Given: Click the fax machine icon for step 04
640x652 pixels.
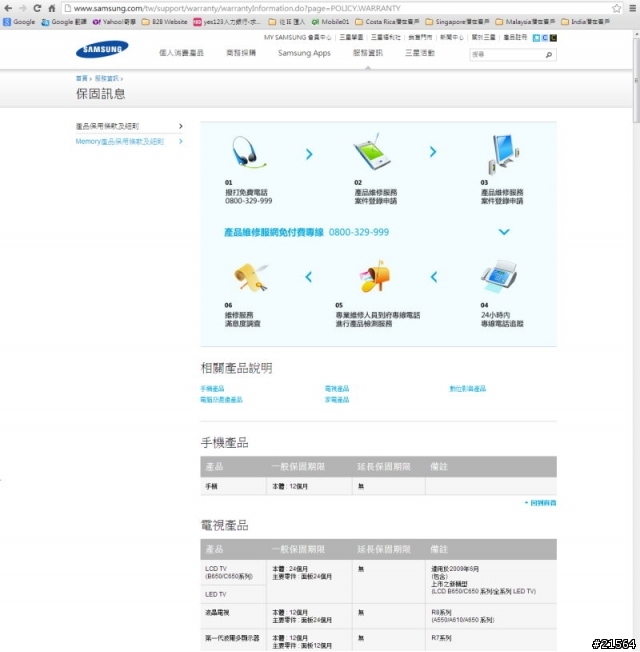Looking at the screenshot, I should (499, 276).
